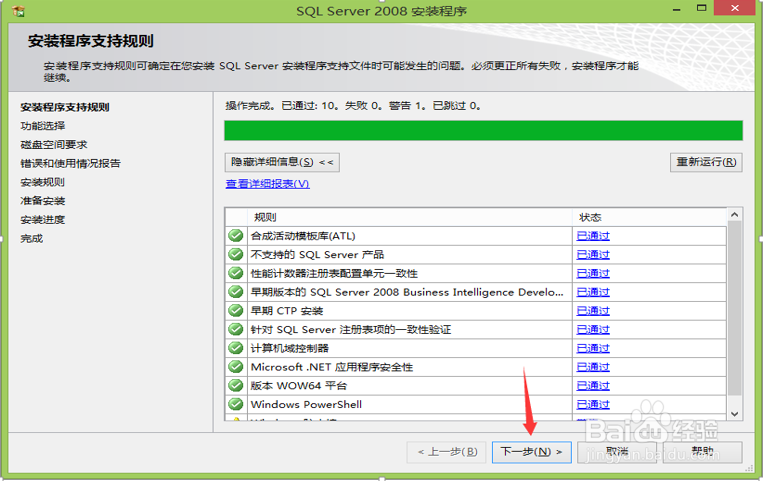
Task: Click the 规则 column header
Action: click(x=410, y=217)
